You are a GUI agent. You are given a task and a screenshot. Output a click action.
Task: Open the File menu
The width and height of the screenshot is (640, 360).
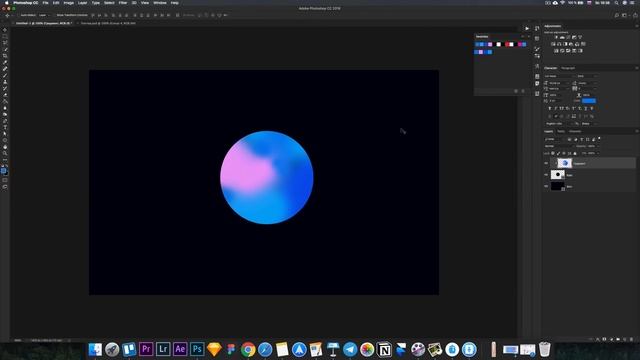45,3
